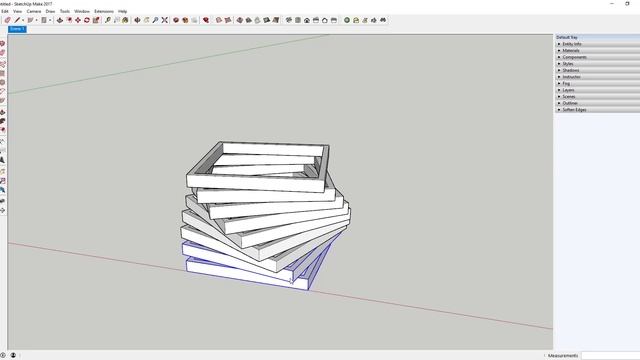Expand the Styles panel

(597, 64)
